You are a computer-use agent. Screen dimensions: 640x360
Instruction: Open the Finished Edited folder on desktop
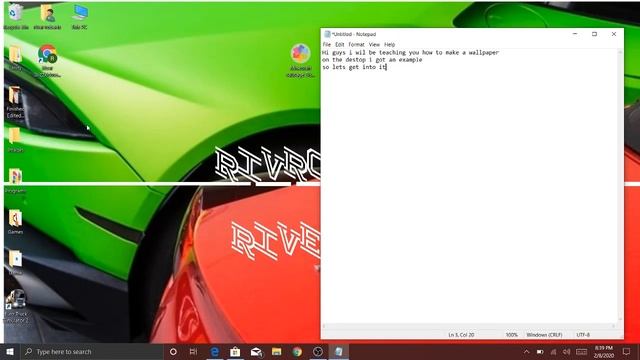coord(15,102)
